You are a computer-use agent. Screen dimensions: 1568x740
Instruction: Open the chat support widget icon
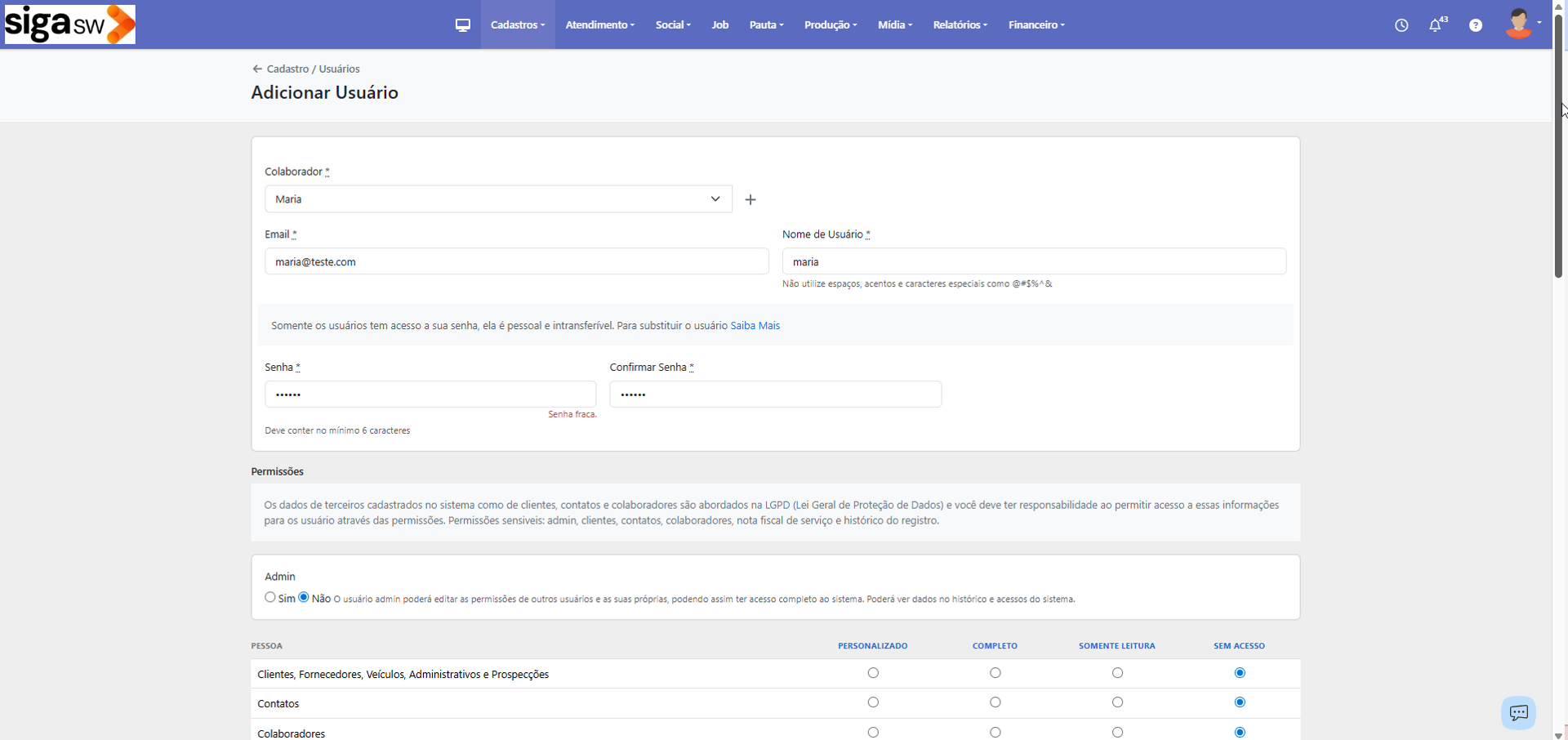(1518, 712)
